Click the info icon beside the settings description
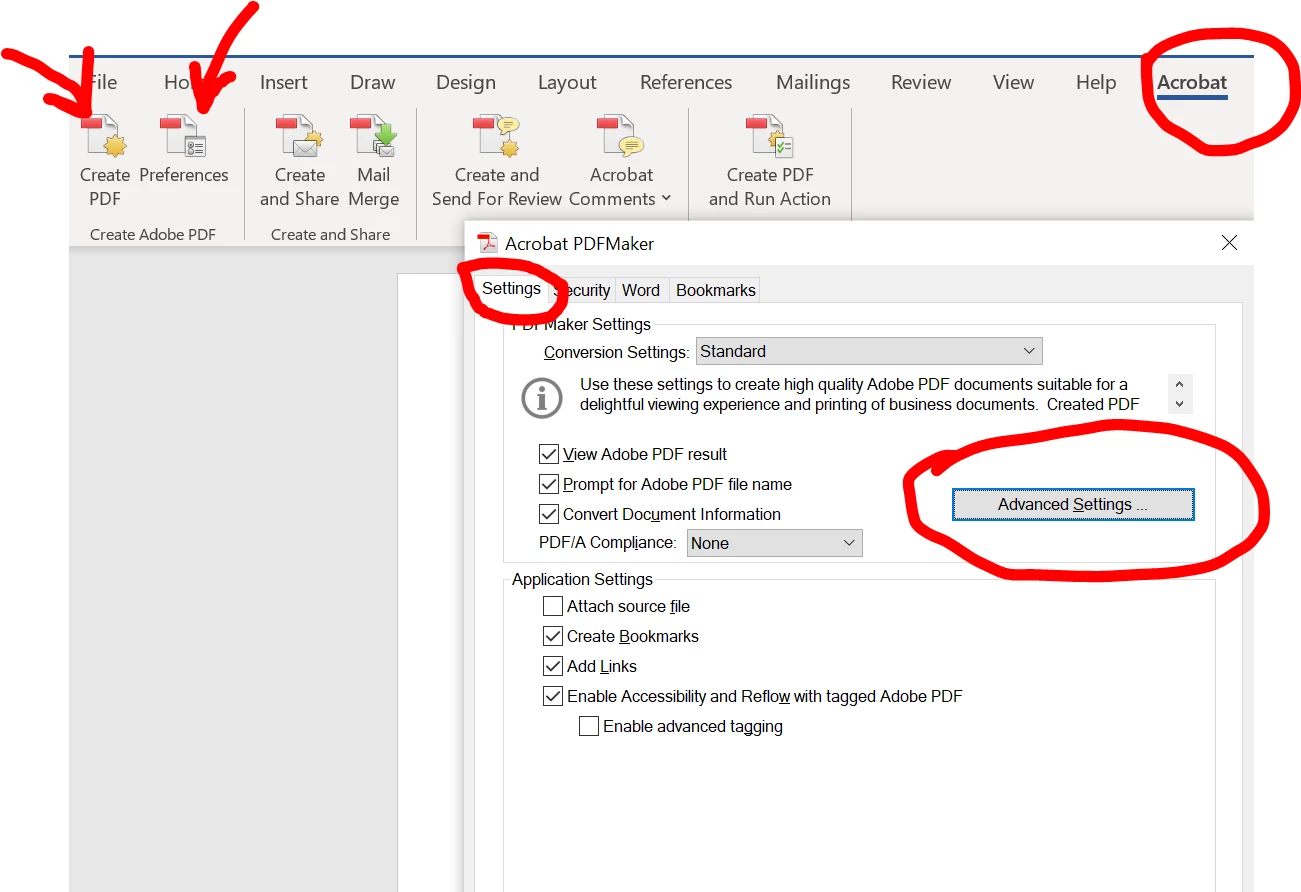 coord(542,398)
